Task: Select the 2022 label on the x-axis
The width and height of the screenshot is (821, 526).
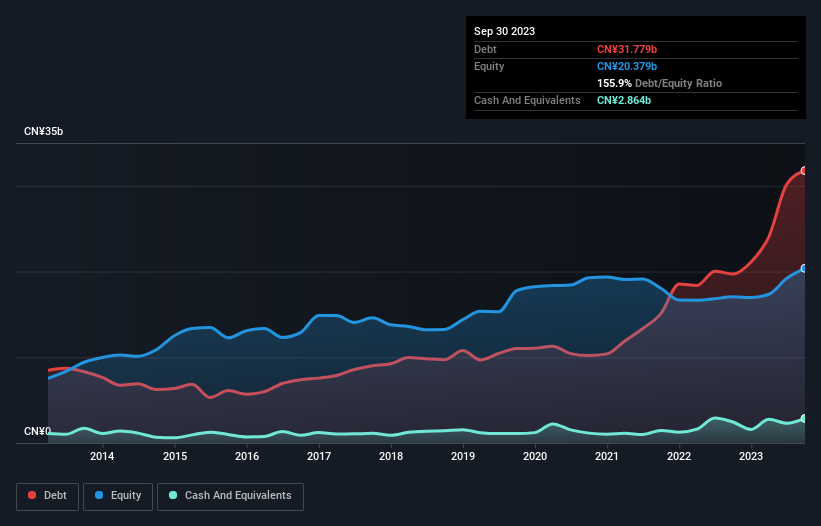Action: pyautogui.click(x=679, y=457)
